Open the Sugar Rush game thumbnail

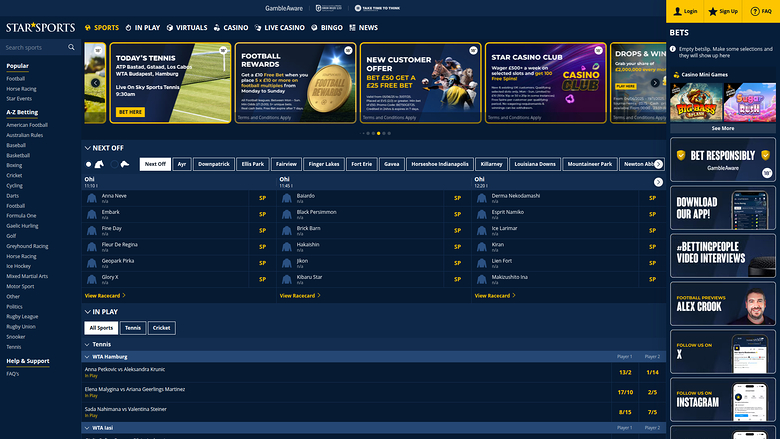[750, 102]
